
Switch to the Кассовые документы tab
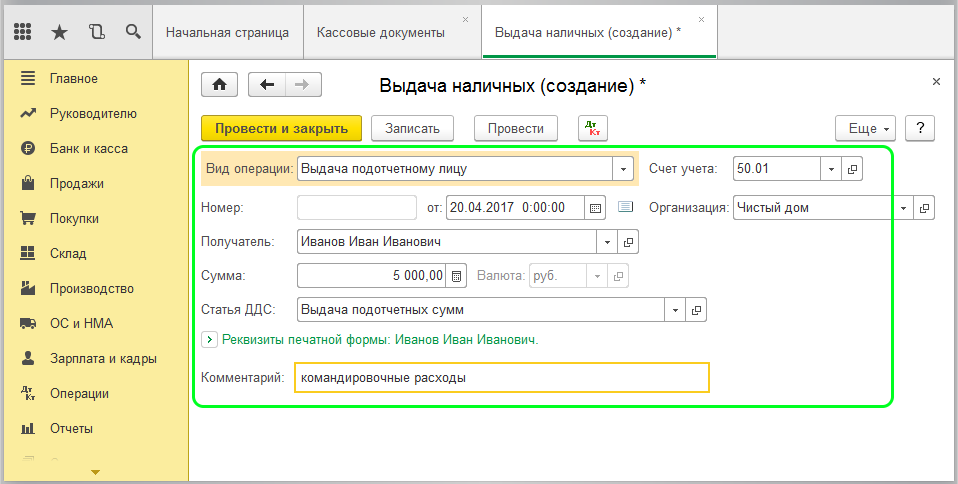pyautogui.click(x=381, y=32)
